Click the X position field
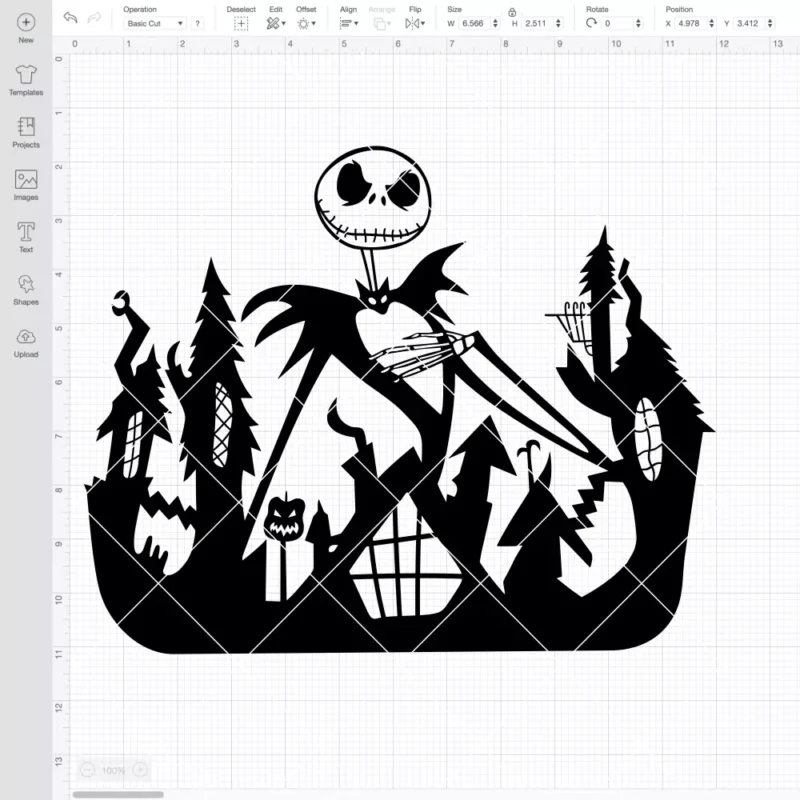Image resolution: width=800 pixels, height=800 pixels. pos(691,23)
